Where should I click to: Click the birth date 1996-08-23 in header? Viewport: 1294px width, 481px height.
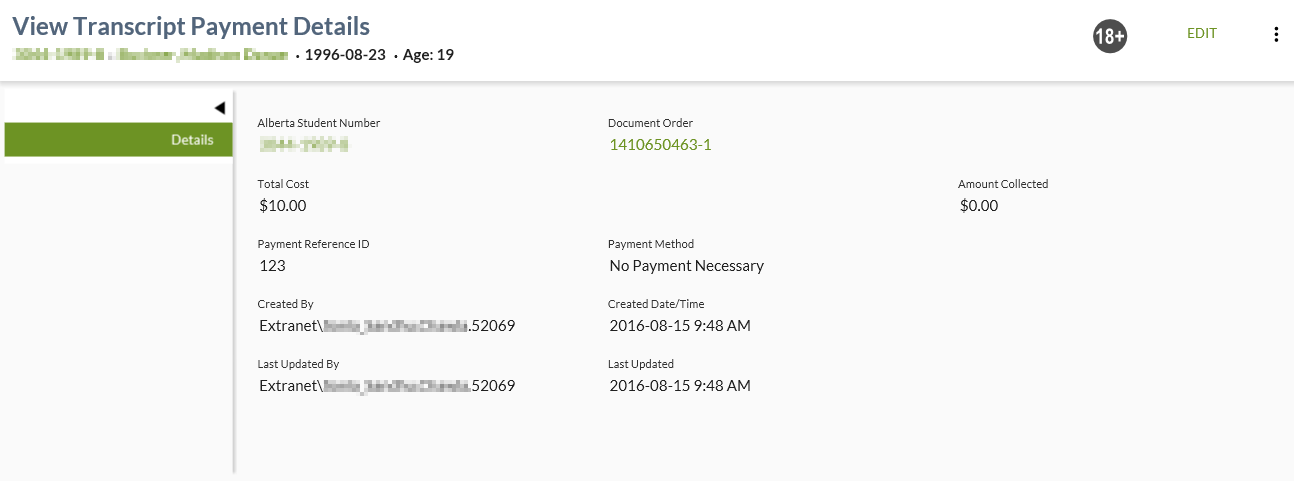coord(347,55)
